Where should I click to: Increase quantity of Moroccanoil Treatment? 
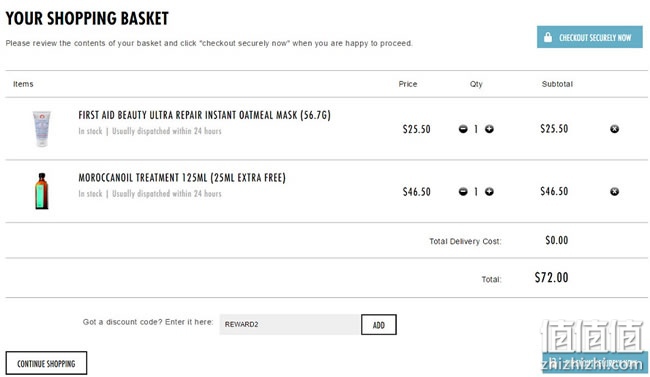tap(489, 192)
